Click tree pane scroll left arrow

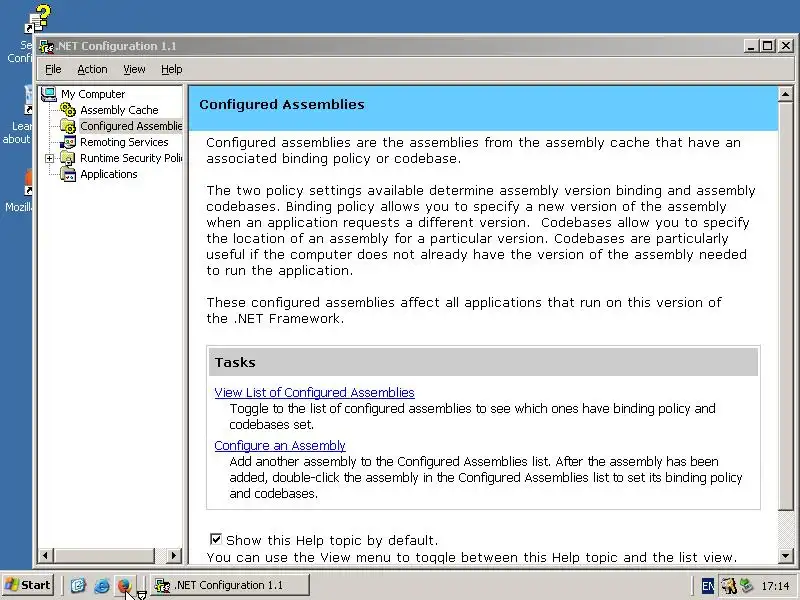(x=45, y=555)
